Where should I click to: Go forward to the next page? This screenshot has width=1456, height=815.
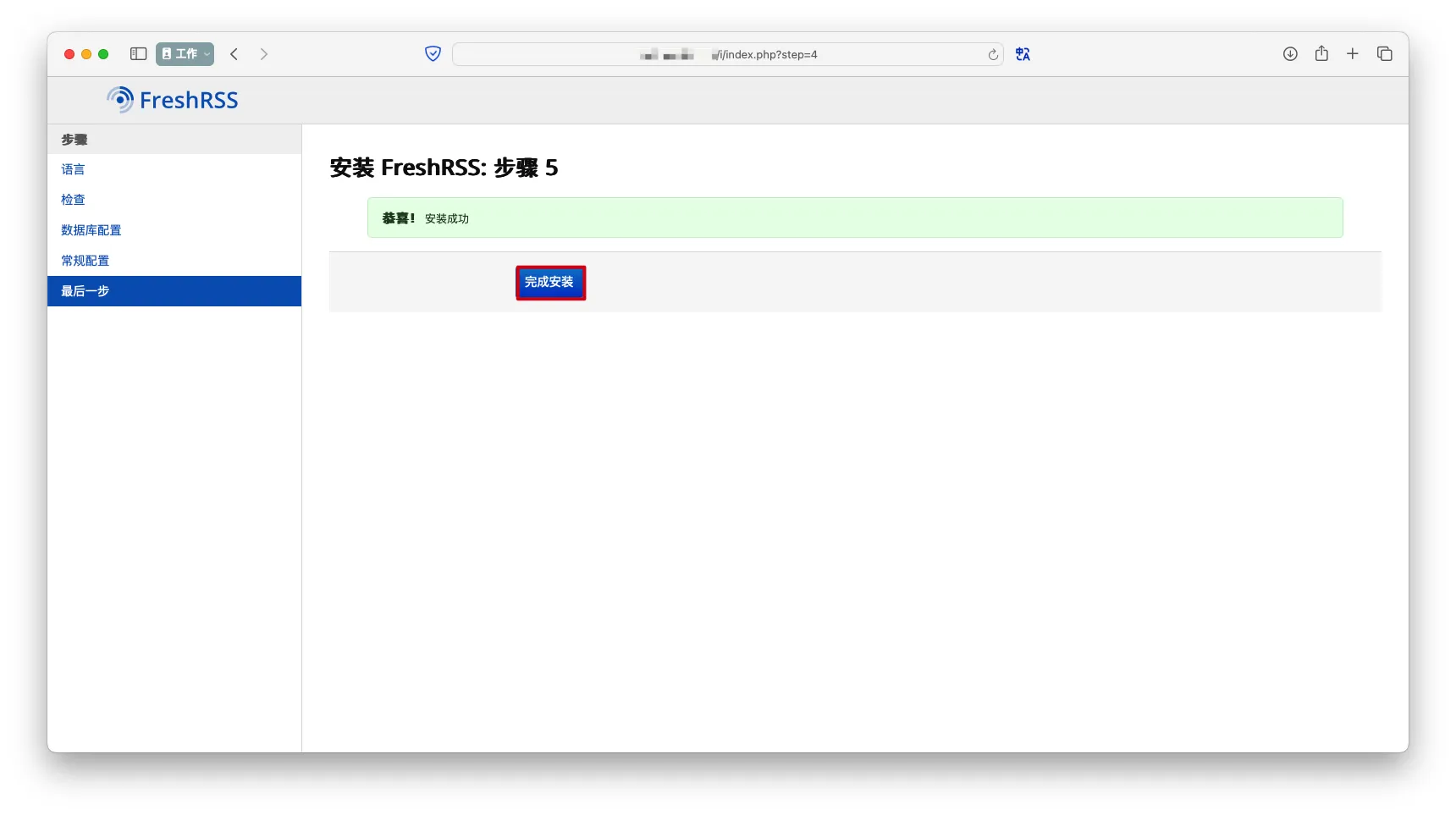(264, 54)
